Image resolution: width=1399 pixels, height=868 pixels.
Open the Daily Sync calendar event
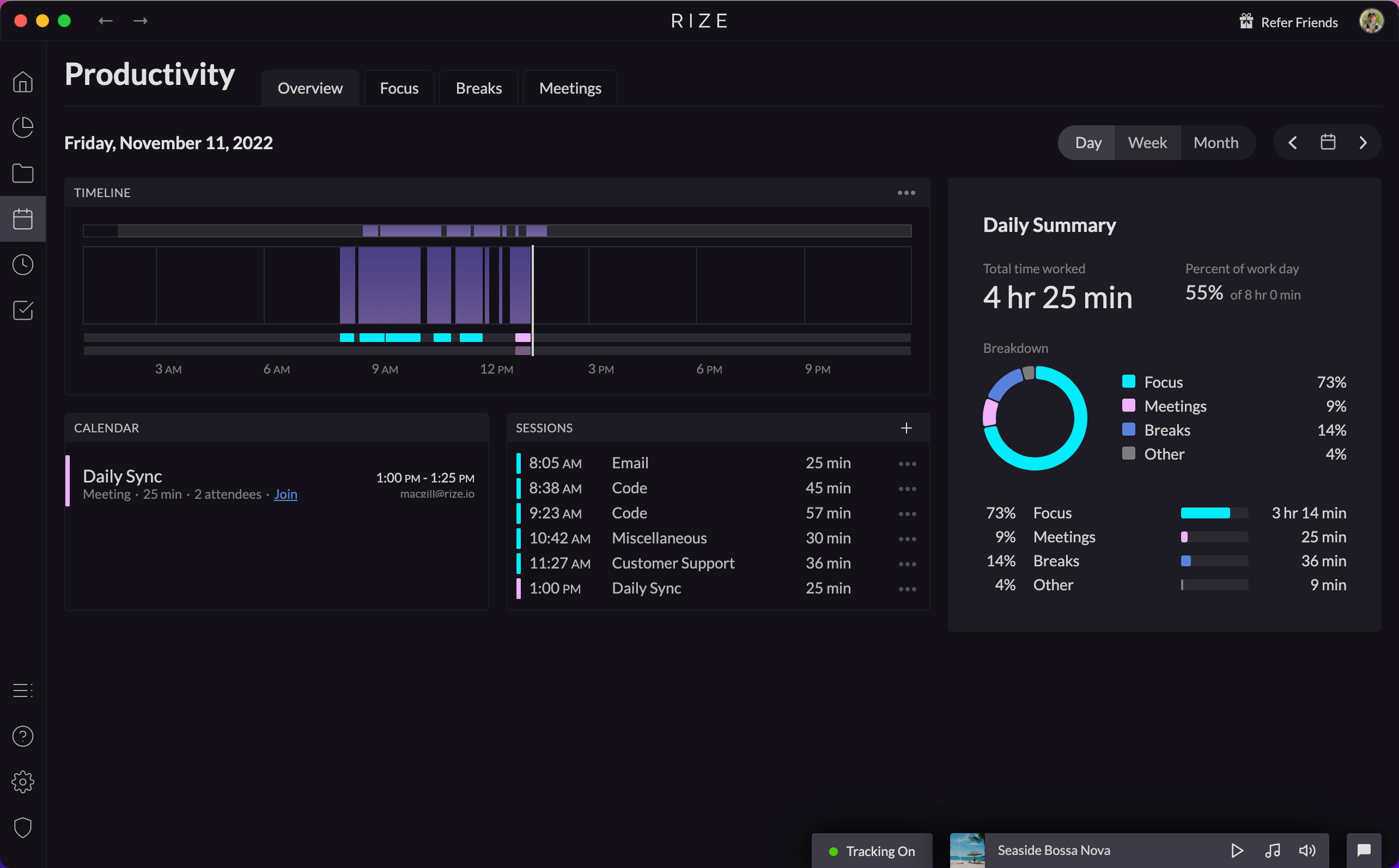click(277, 481)
